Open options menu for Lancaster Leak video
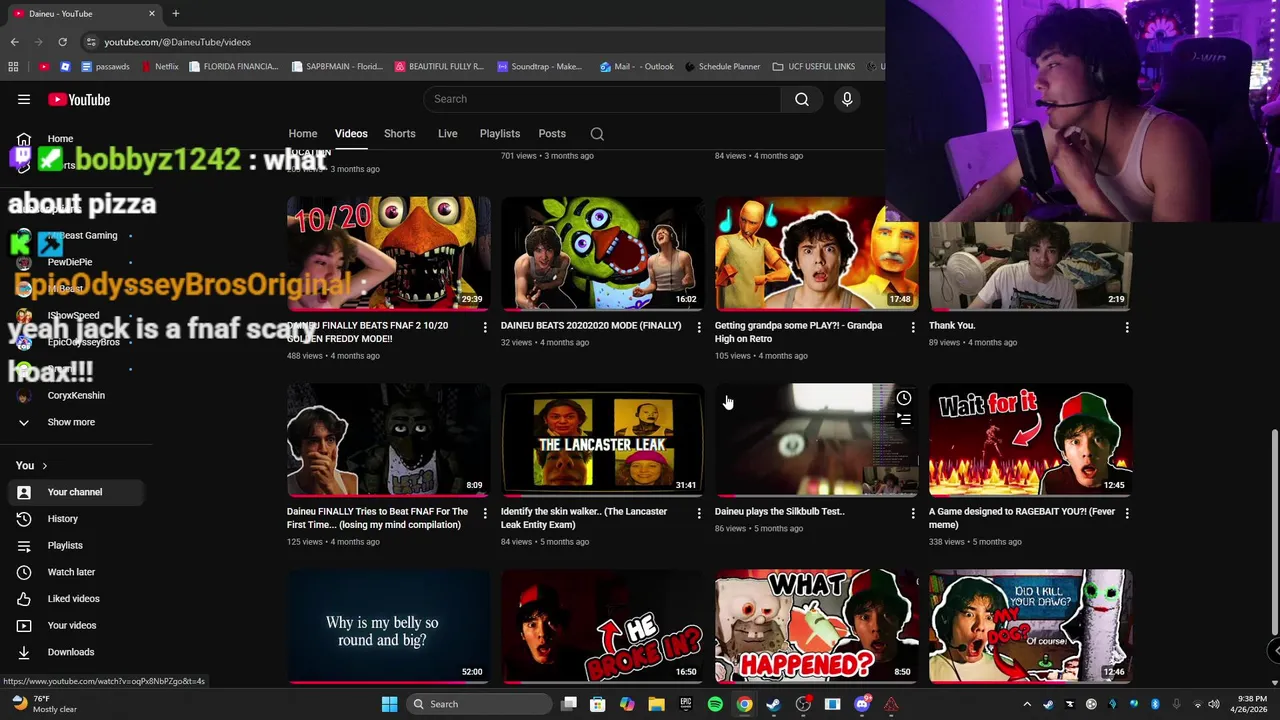Screen dimensions: 1280x720 (699, 513)
